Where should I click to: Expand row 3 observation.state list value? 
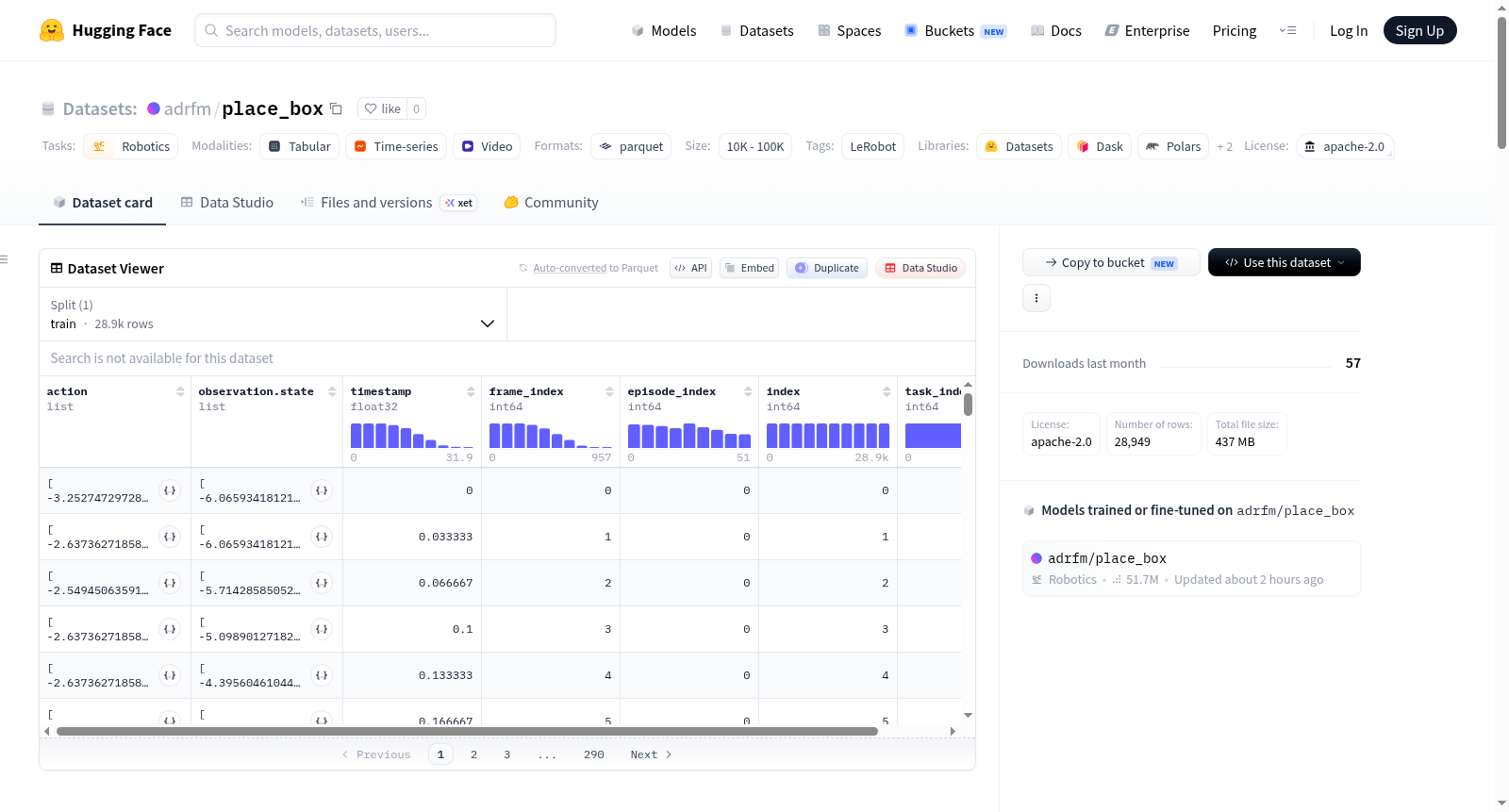coord(322,629)
